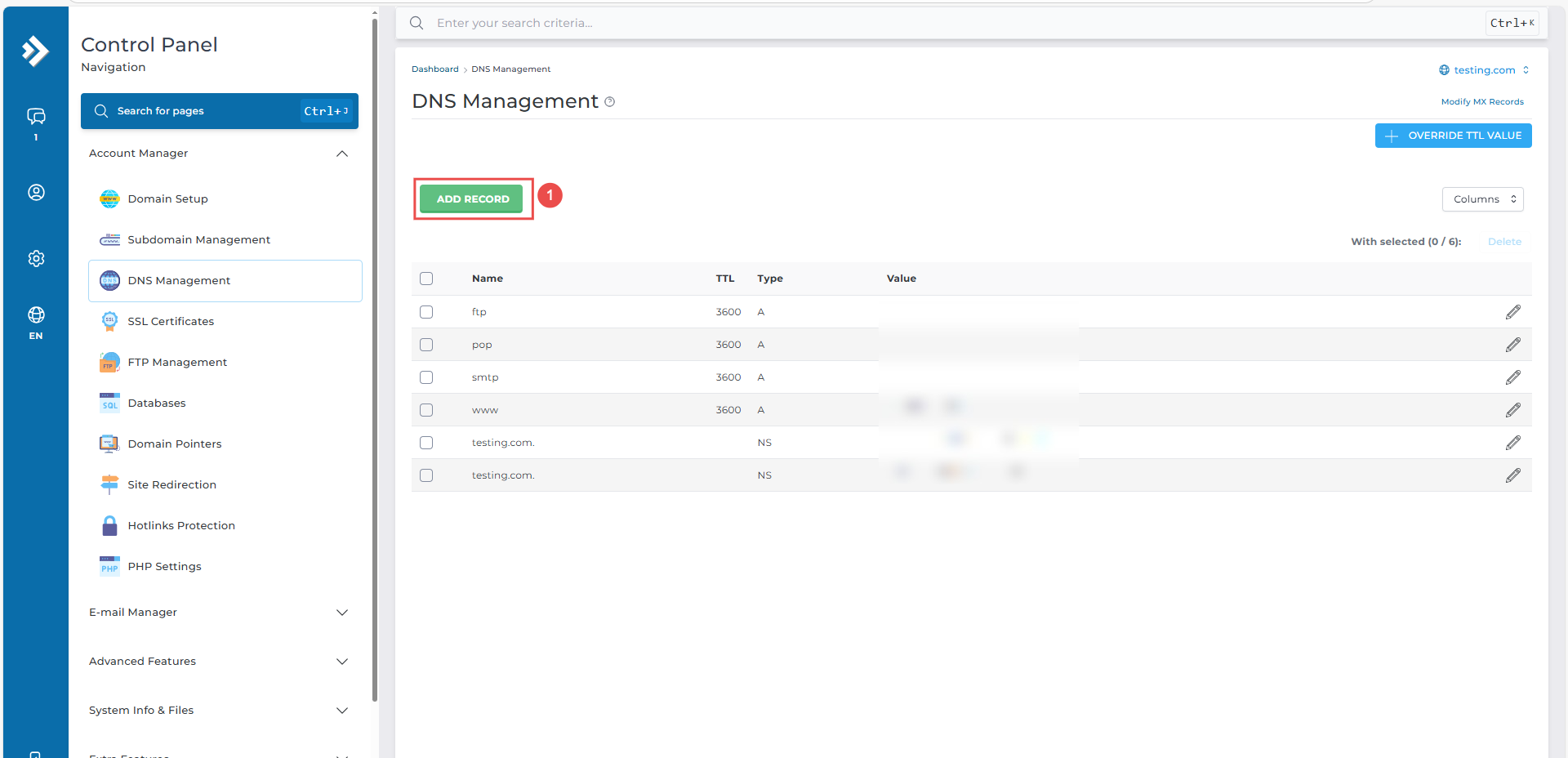Tick the checkbox for the pop record
This screenshot has height=758, width=1568.
click(426, 345)
